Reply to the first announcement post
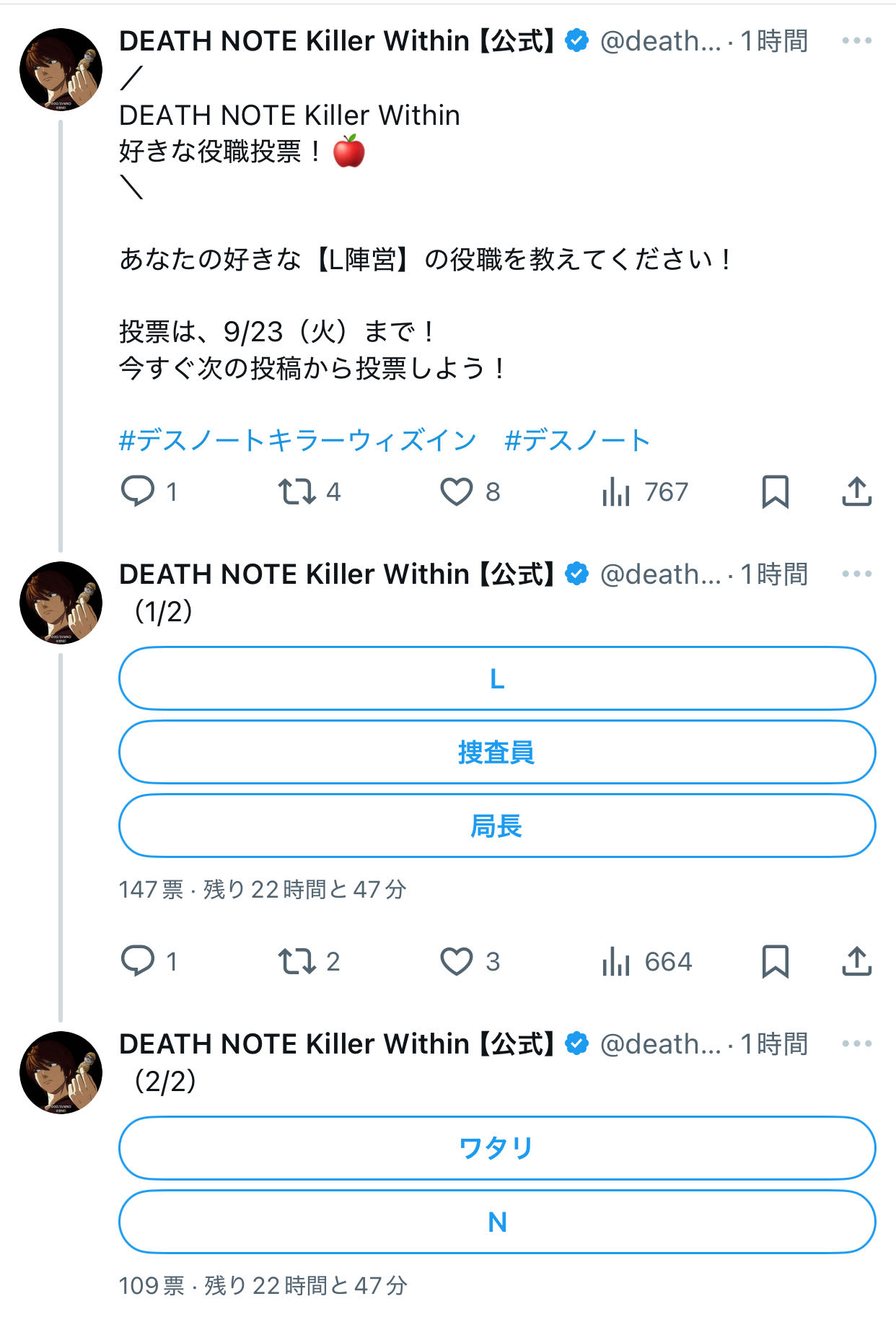The image size is (896, 1322). click(x=138, y=491)
